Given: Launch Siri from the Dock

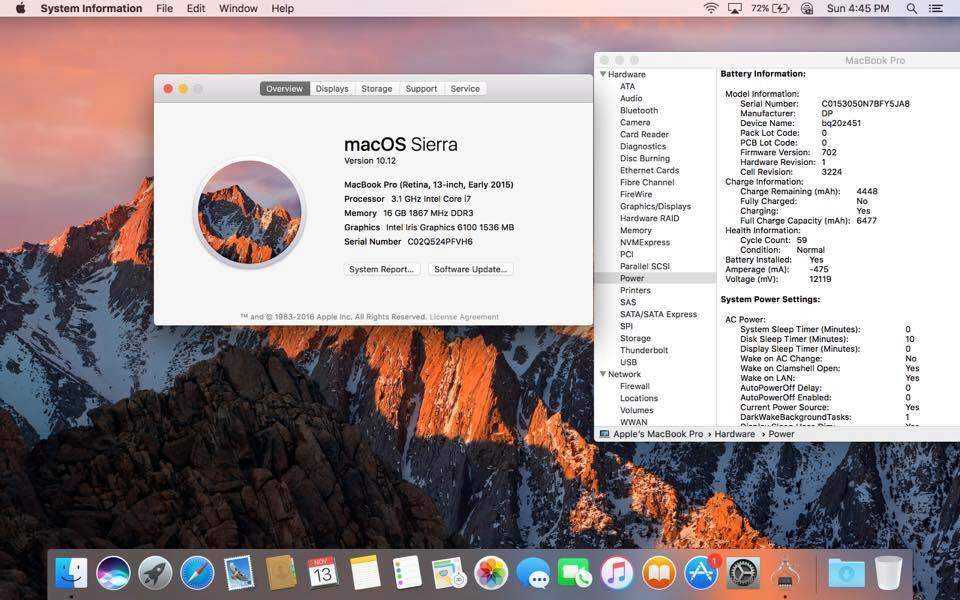Looking at the screenshot, I should click(113, 574).
